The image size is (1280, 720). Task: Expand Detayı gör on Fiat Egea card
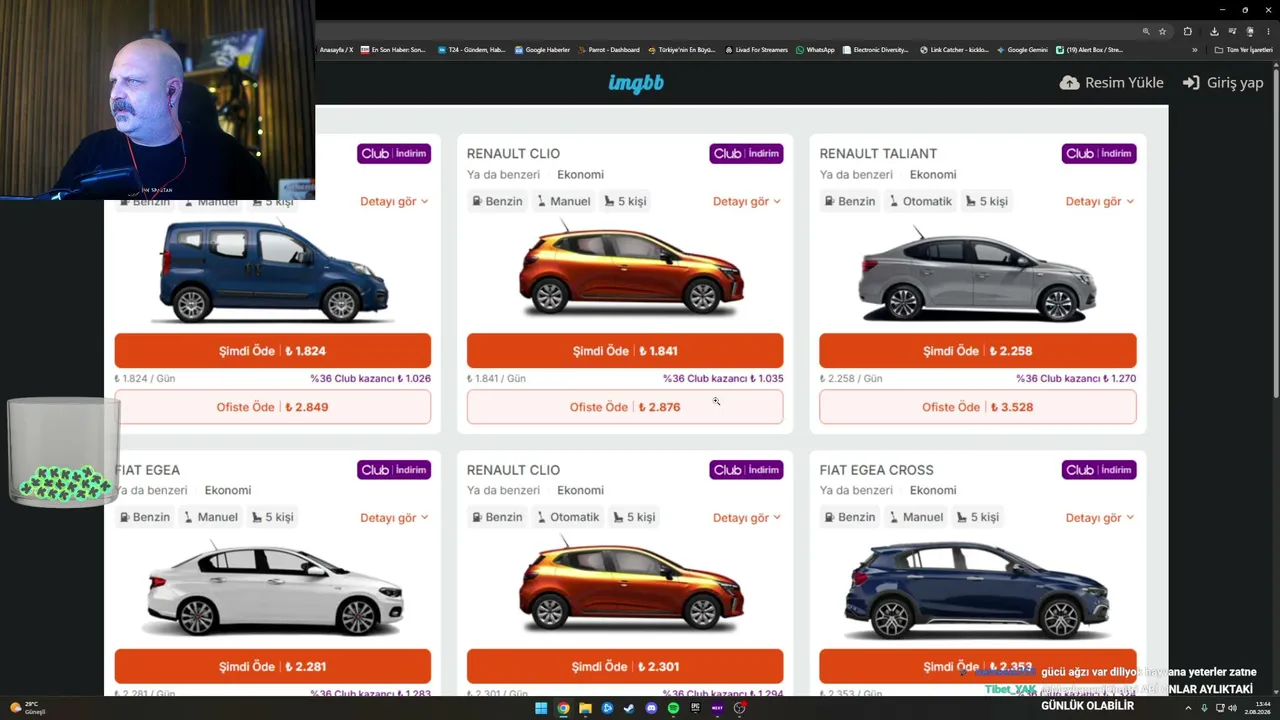(394, 518)
